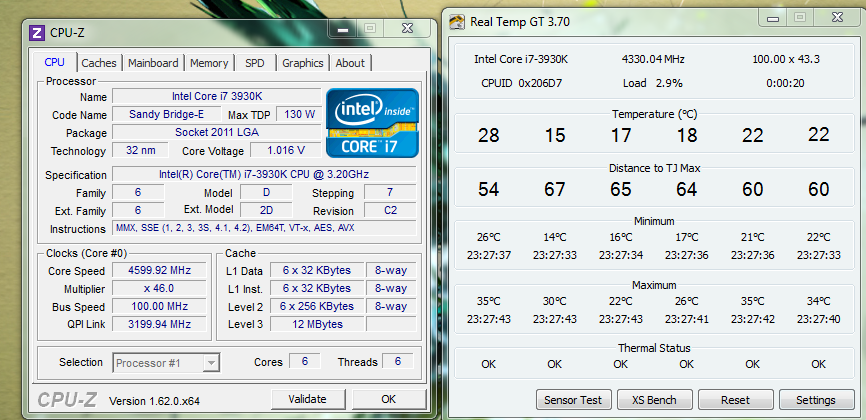The height and width of the screenshot is (420, 866).
Task: Switch to the Caches tab
Action: point(99,63)
